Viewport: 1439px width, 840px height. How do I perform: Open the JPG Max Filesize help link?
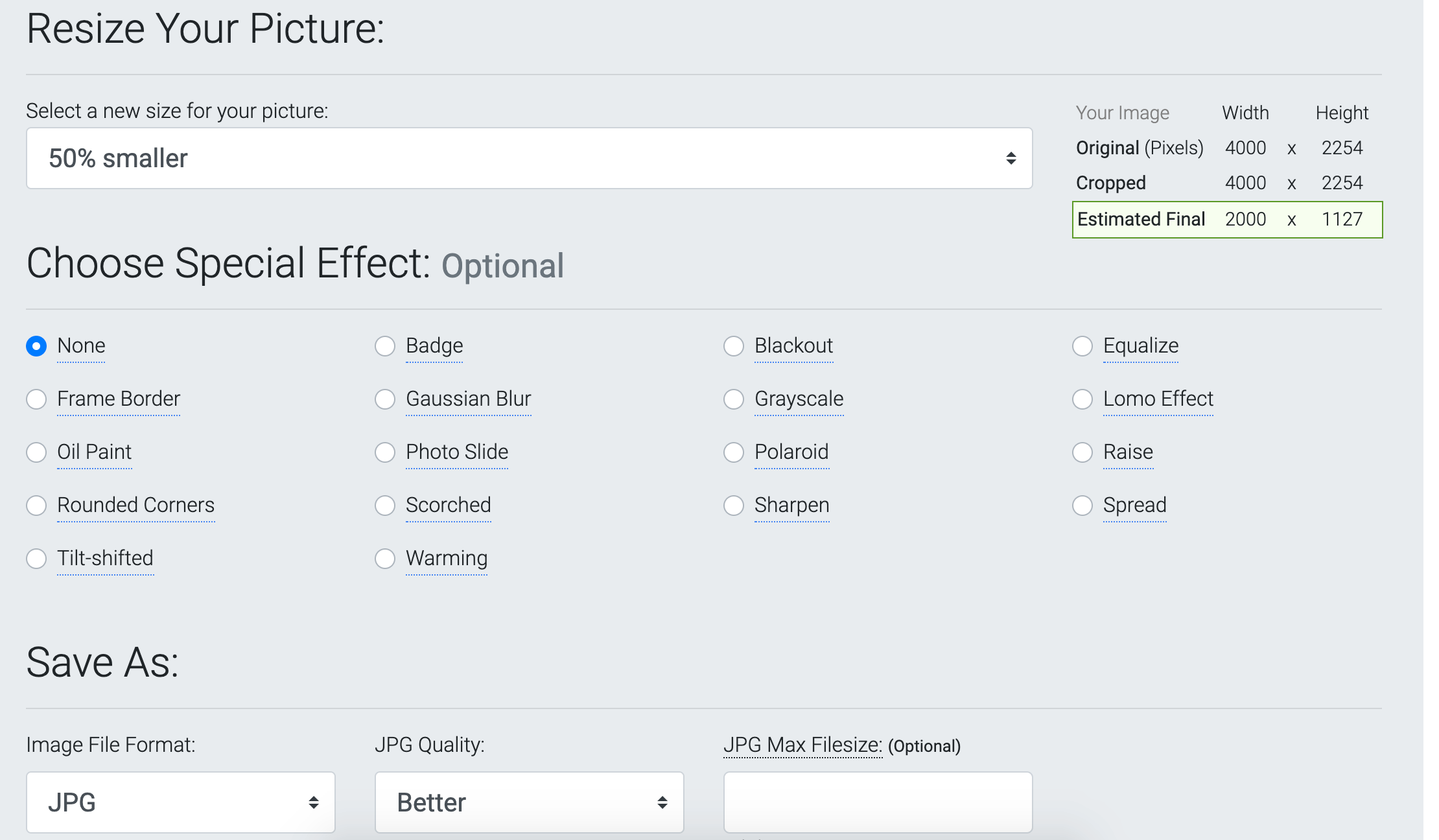point(802,745)
